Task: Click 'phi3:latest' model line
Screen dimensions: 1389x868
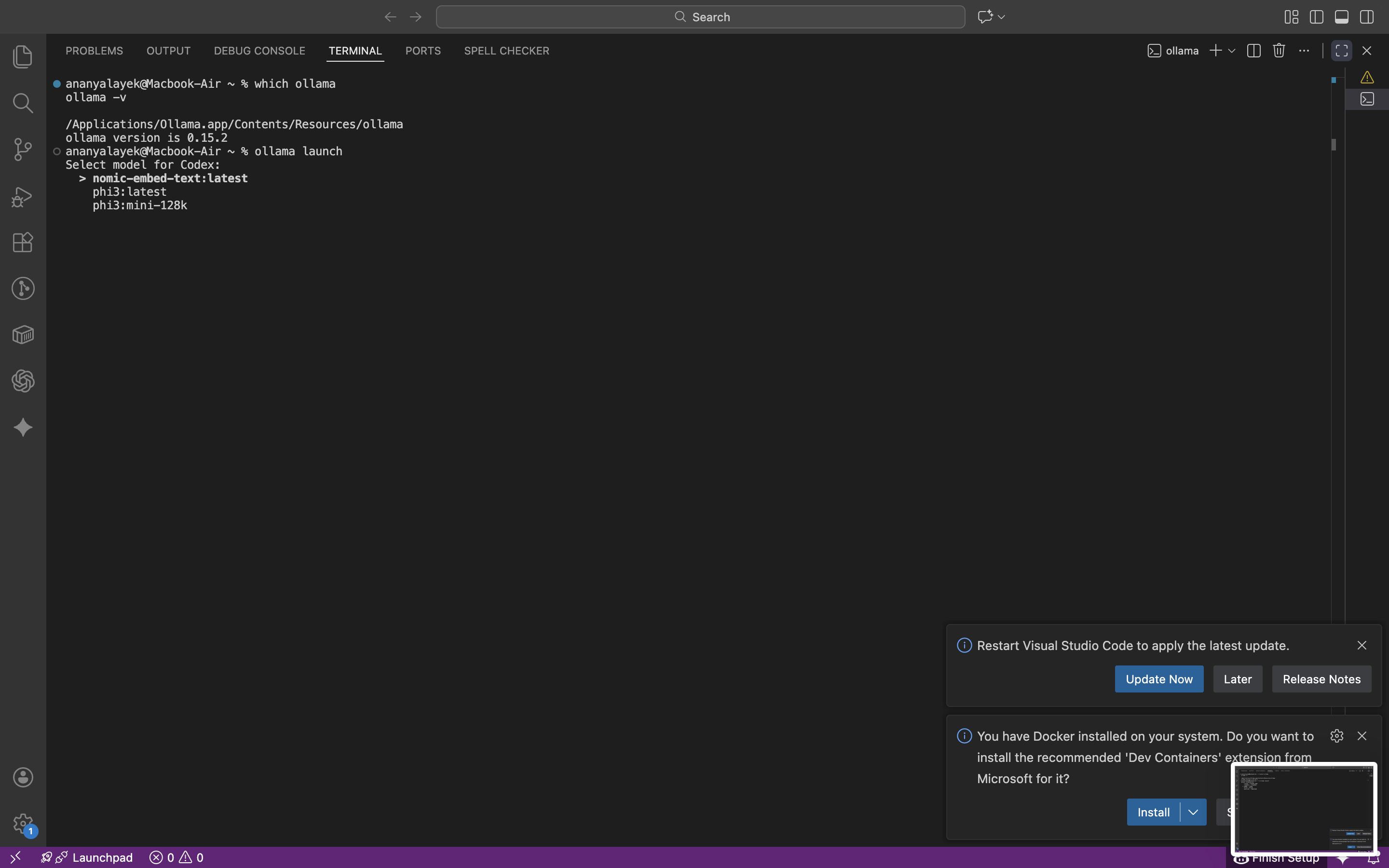Action: [129, 192]
